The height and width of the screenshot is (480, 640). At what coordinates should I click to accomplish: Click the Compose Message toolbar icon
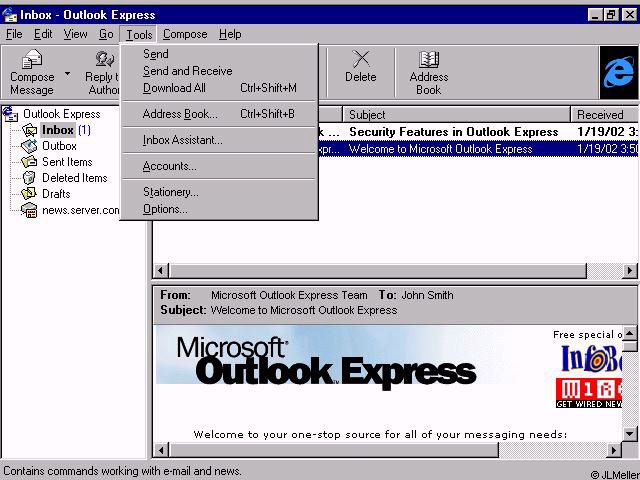[x=32, y=59]
